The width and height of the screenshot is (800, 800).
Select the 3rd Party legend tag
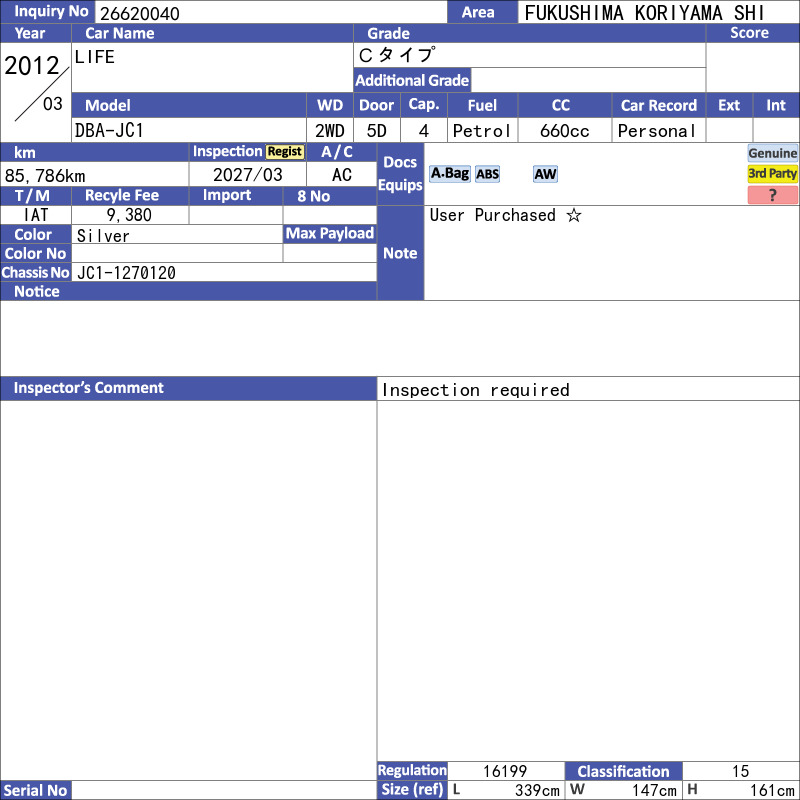772,174
